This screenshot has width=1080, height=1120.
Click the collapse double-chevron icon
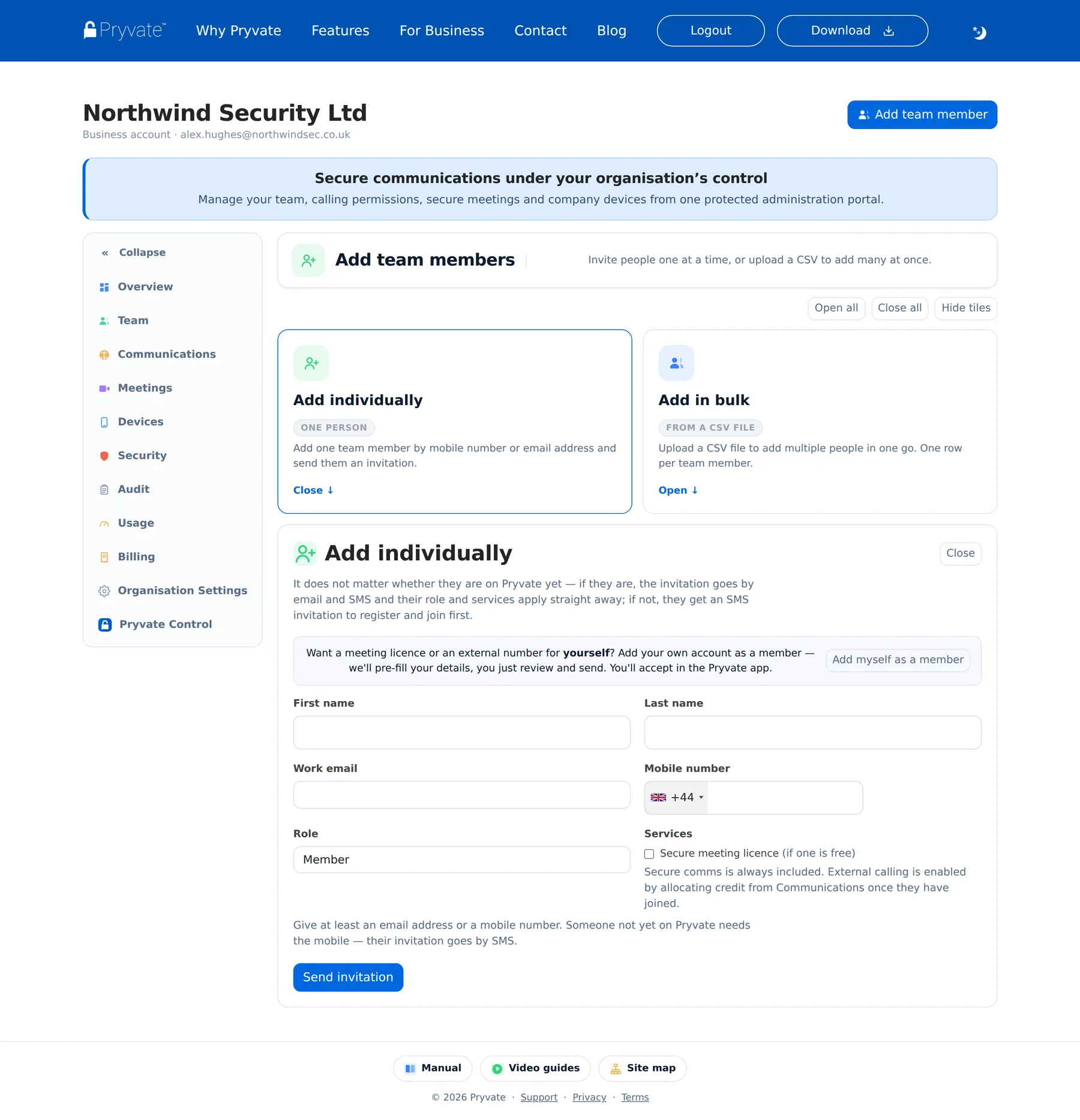point(105,253)
